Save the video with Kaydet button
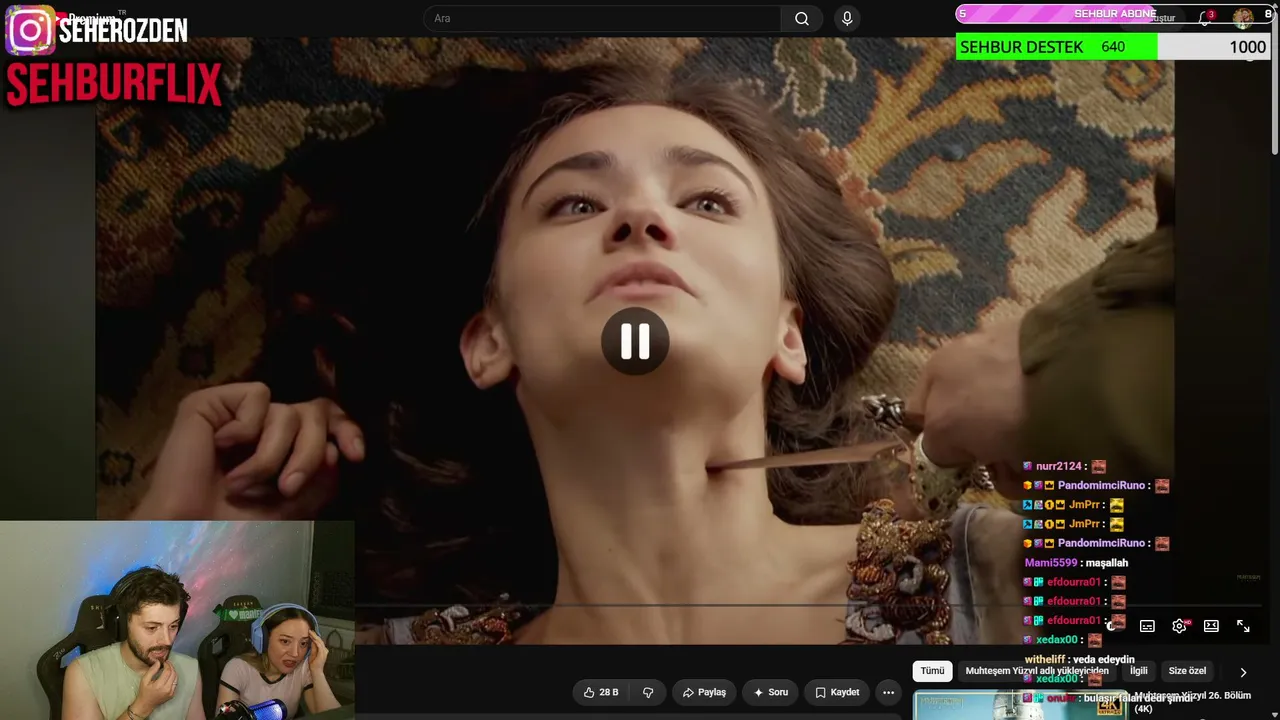 pyautogui.click(x=837, y=692)
